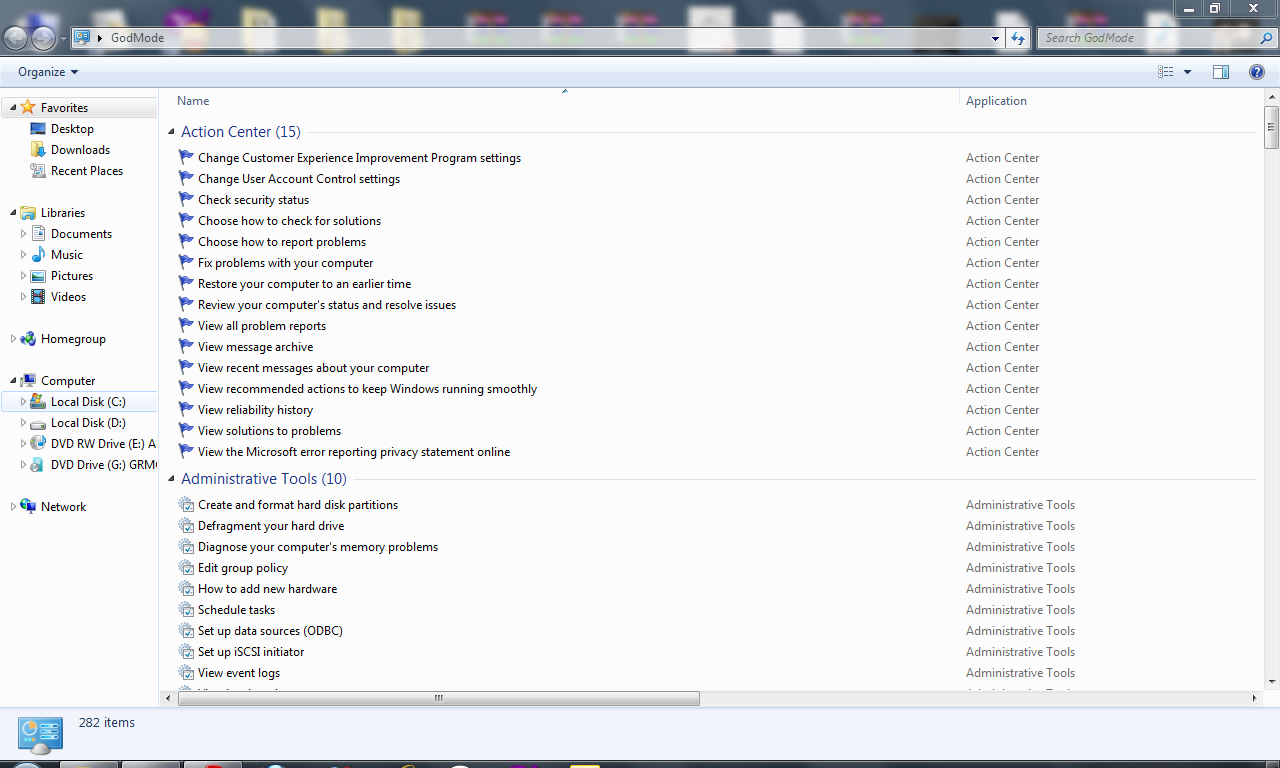Screen dimensions: 1280x768
Task: Click the Pictures library icon
Action: (x=38, y=275)
